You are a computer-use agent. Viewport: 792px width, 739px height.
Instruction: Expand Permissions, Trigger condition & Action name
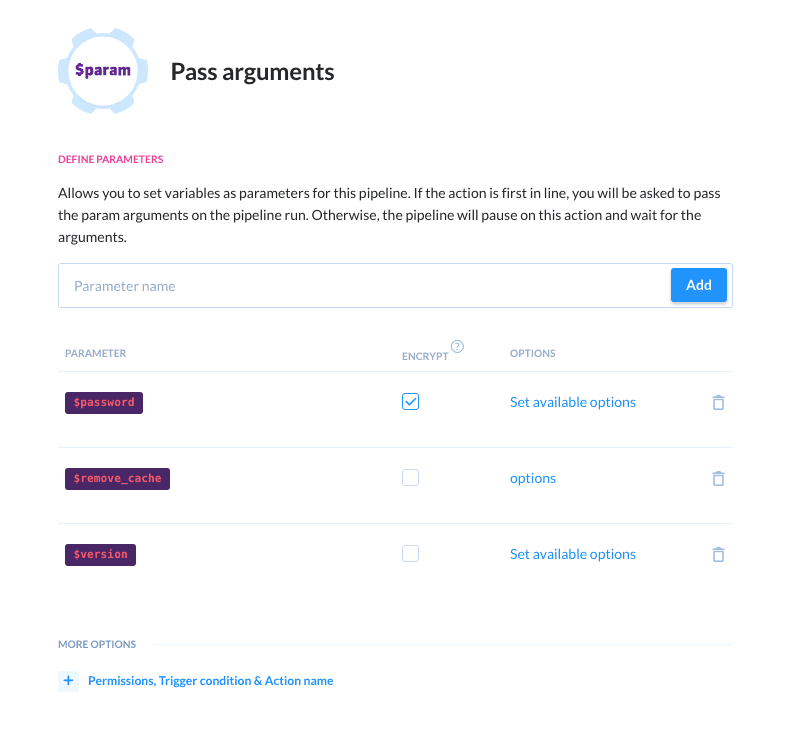coord(210,681)
